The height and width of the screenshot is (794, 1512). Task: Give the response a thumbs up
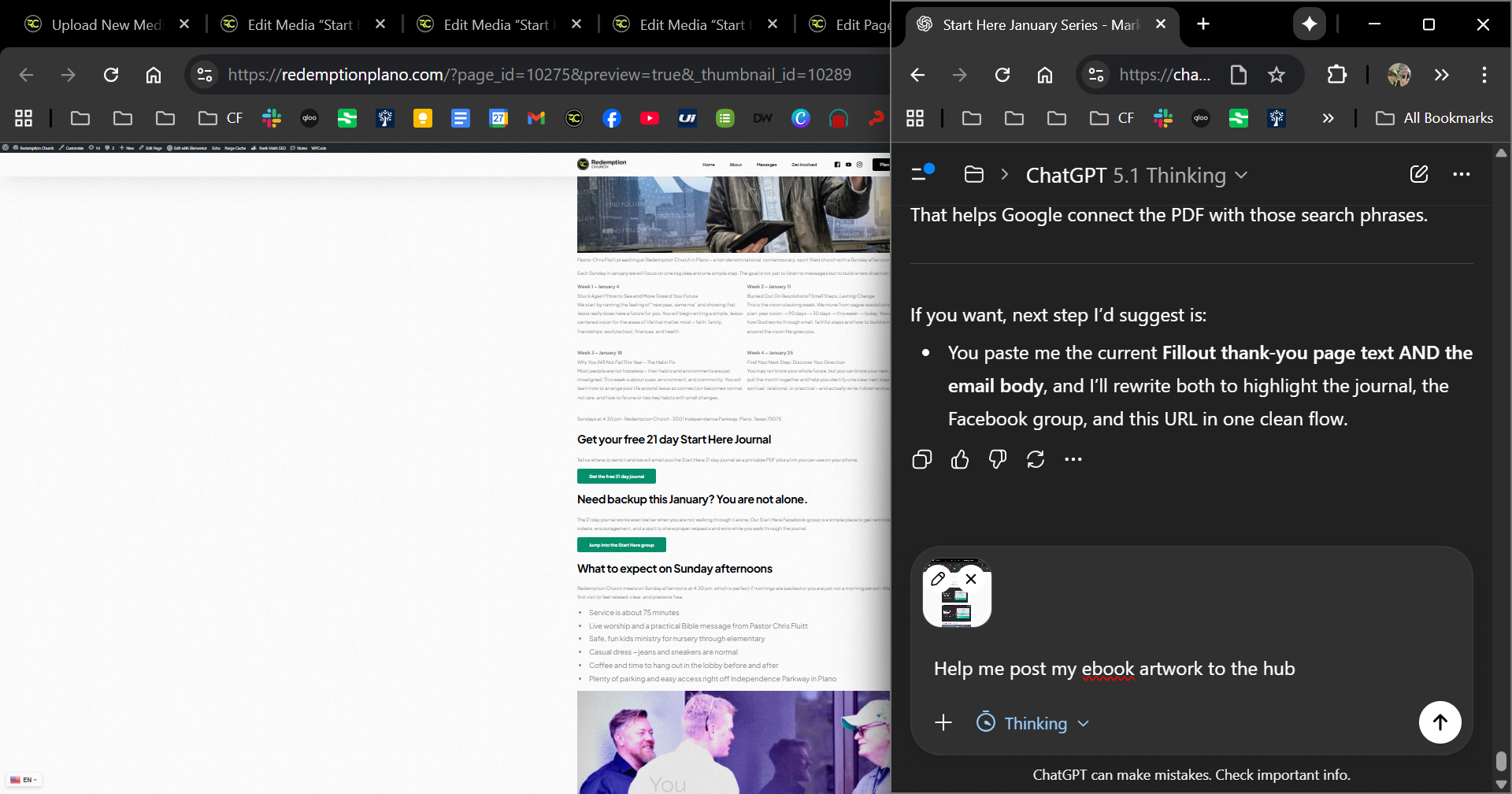point(959,459)
